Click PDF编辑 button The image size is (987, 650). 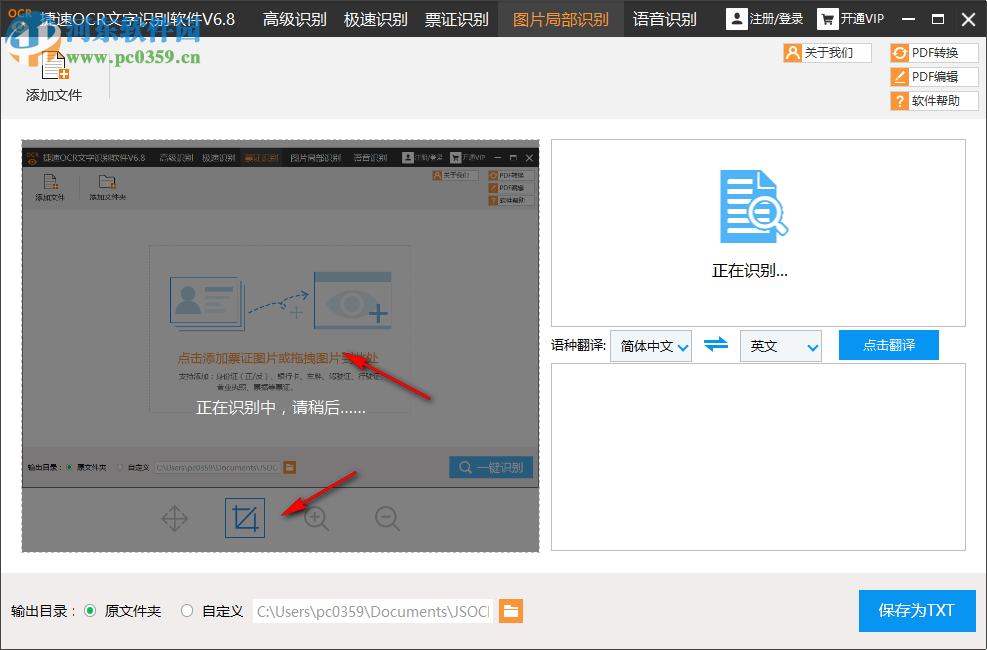click(x=935, y=77)
